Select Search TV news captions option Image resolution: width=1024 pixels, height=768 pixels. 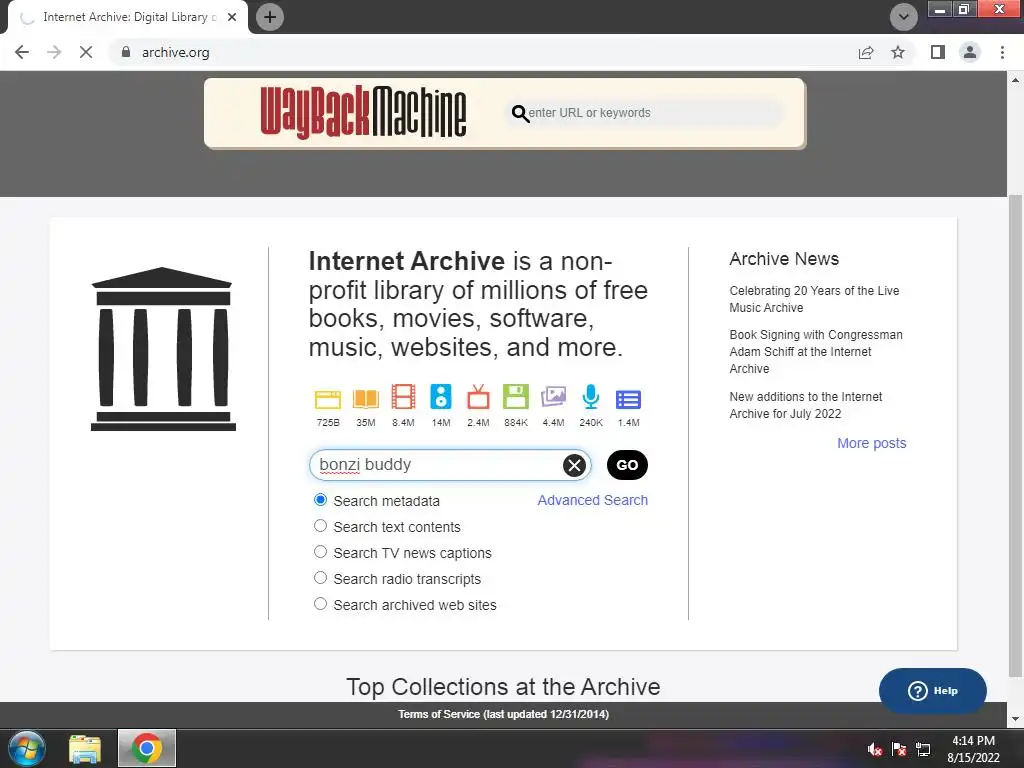[x=320, y=552]
